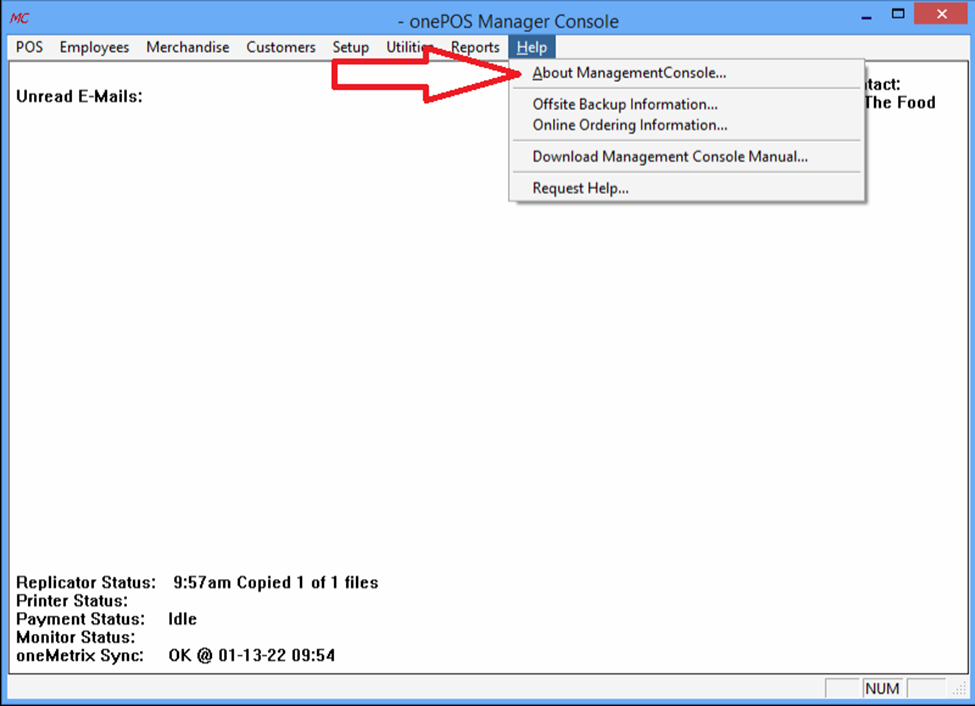This screenshot has height=706, width=975.
Task: Click the Payment Status label
Action: 80,619
